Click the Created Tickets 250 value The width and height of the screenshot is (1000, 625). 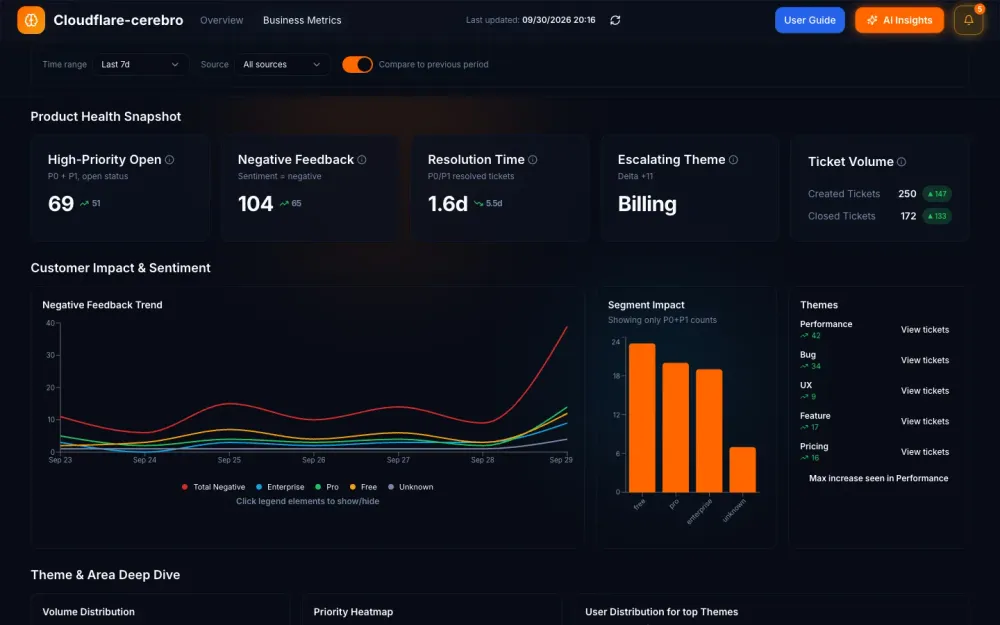tap(907, 194)
